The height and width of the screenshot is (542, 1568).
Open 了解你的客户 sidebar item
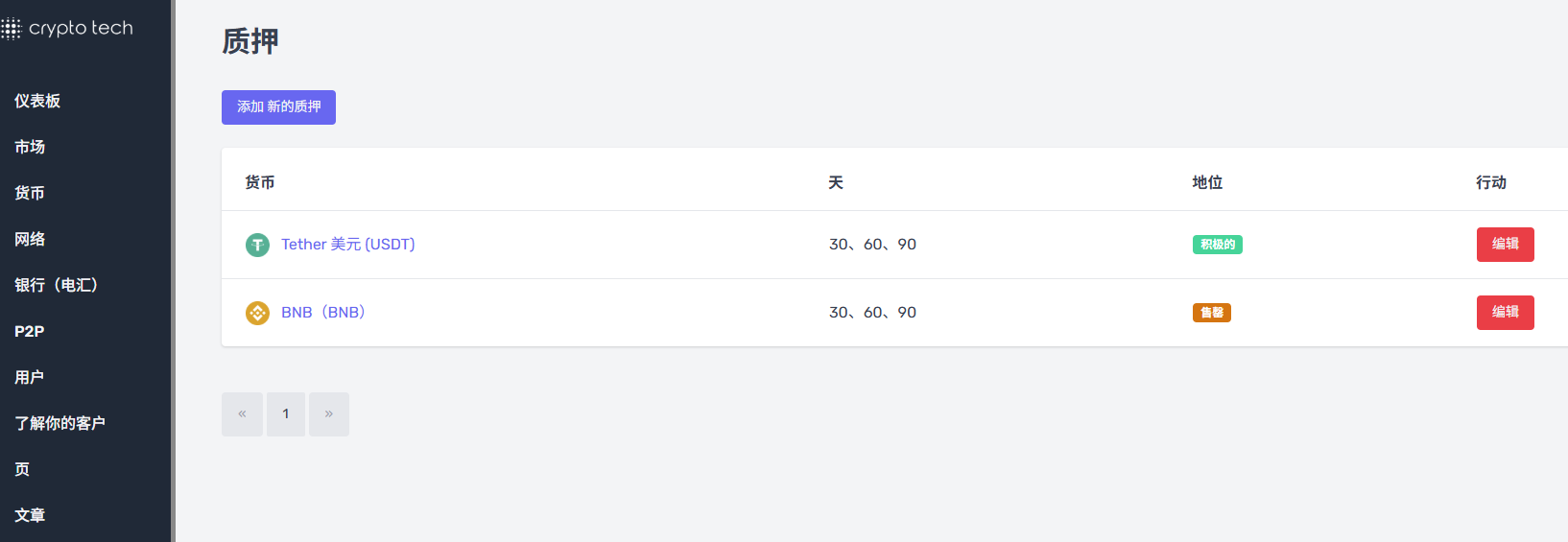(x=59, y=423)
